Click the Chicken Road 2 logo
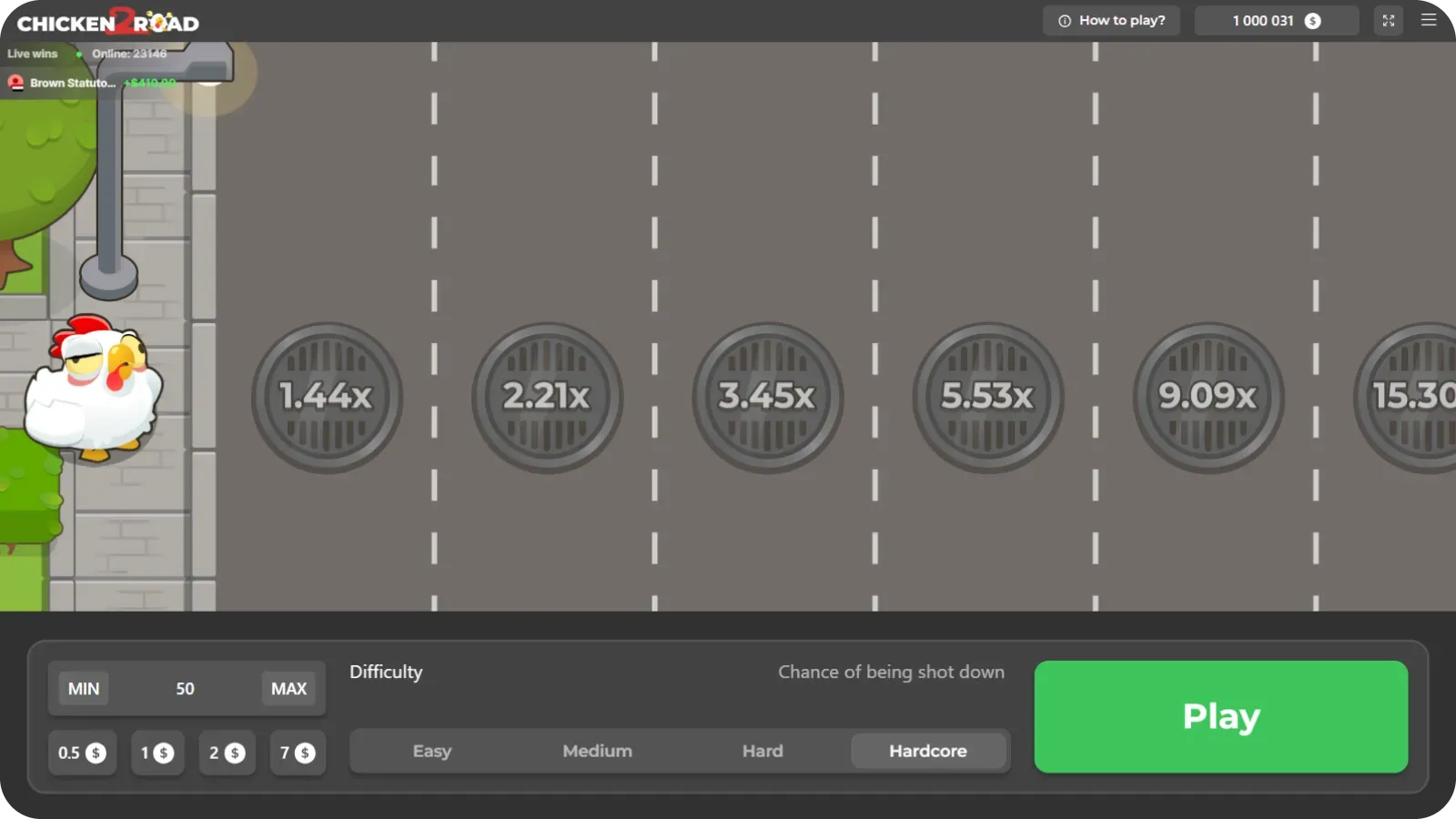 tap(109, 20)
